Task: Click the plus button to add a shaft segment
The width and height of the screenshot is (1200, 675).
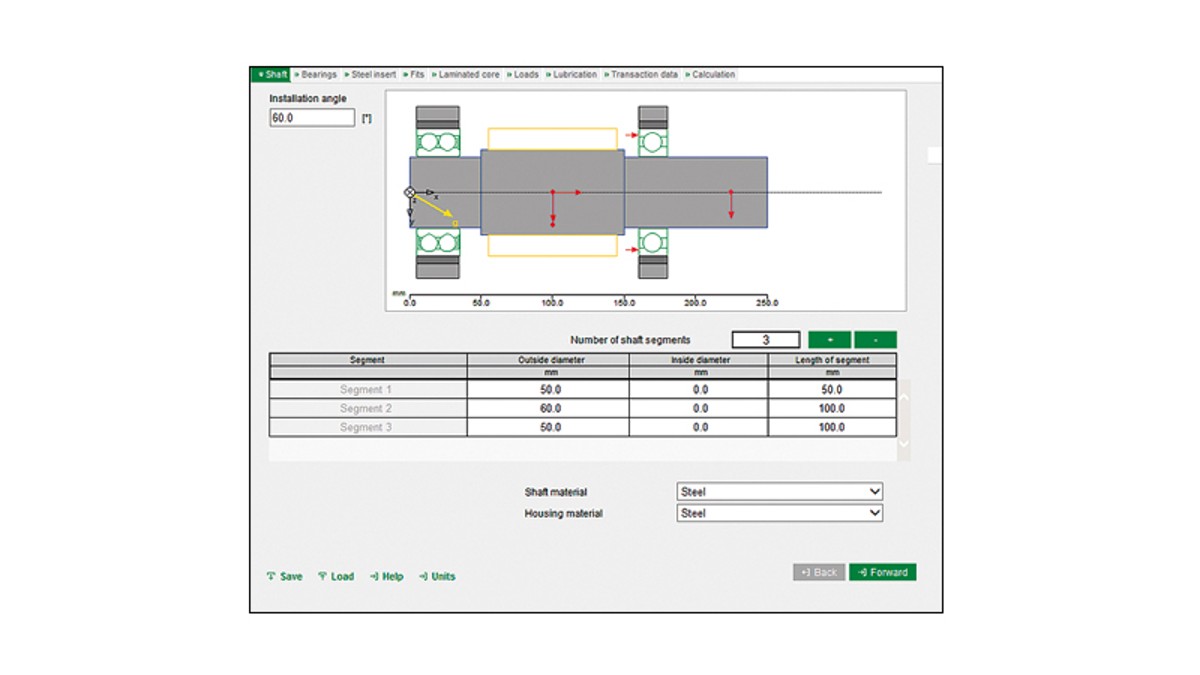Action: [x=829, y=340]
